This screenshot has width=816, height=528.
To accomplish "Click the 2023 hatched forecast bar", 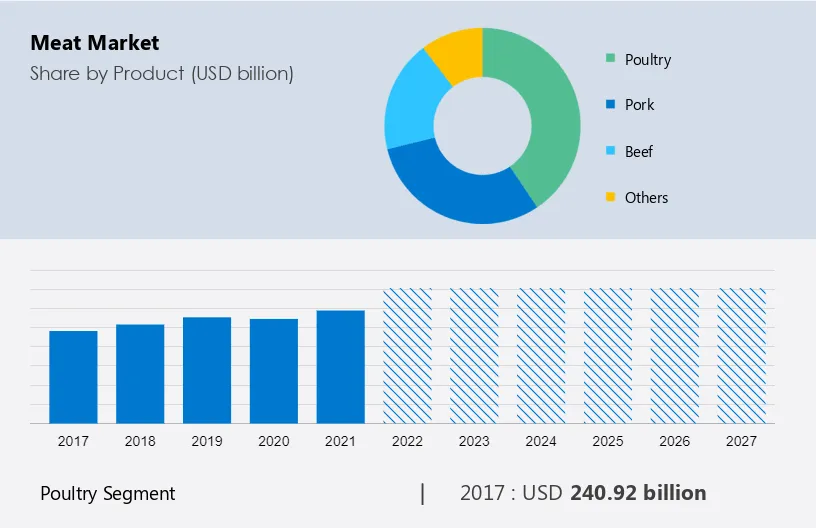I will click(474, 356).
